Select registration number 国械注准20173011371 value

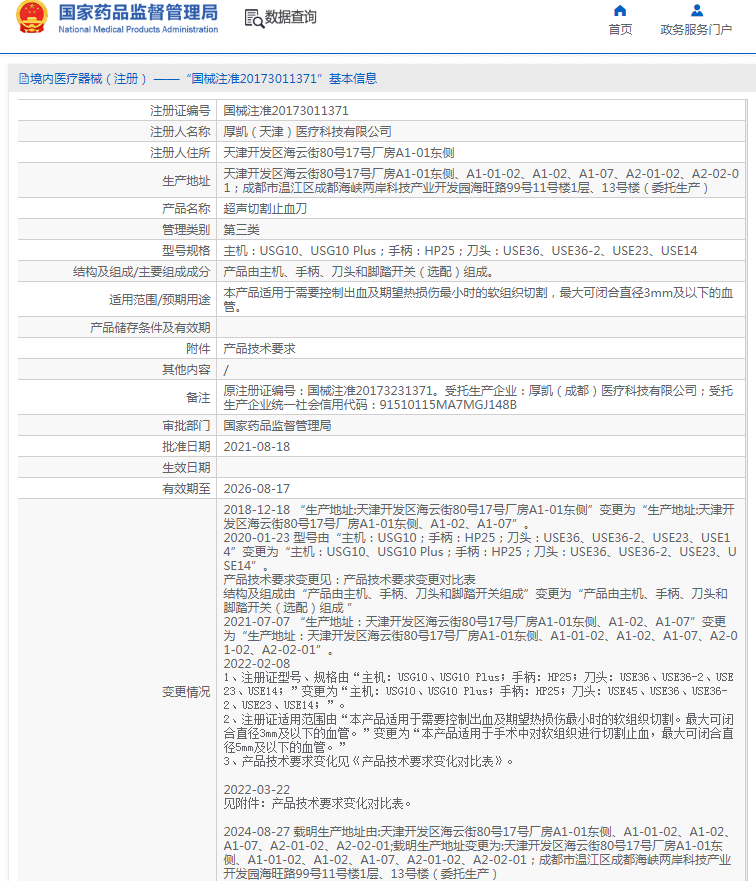pos(286,111)
